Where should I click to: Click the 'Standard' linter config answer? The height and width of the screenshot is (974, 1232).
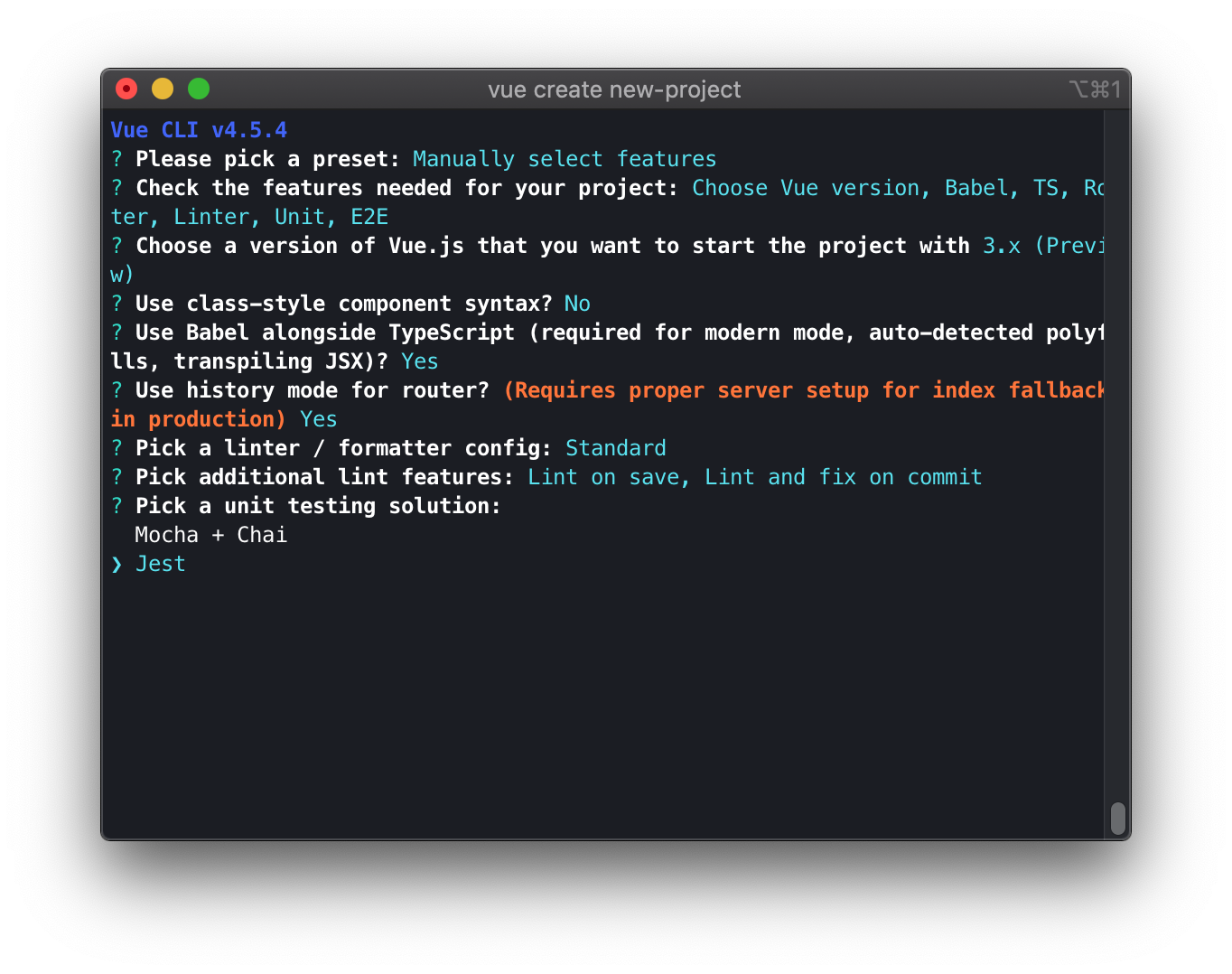tap(616, 448)
